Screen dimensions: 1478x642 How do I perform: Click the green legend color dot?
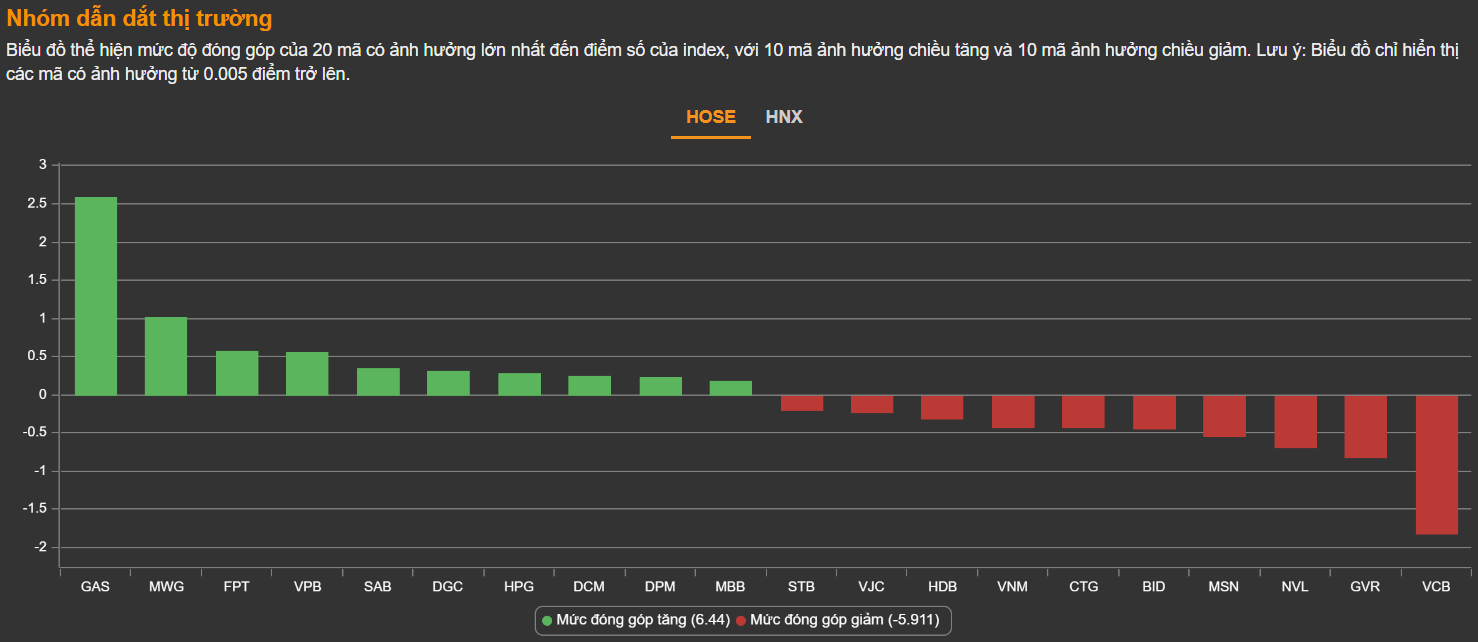[547, 621]
